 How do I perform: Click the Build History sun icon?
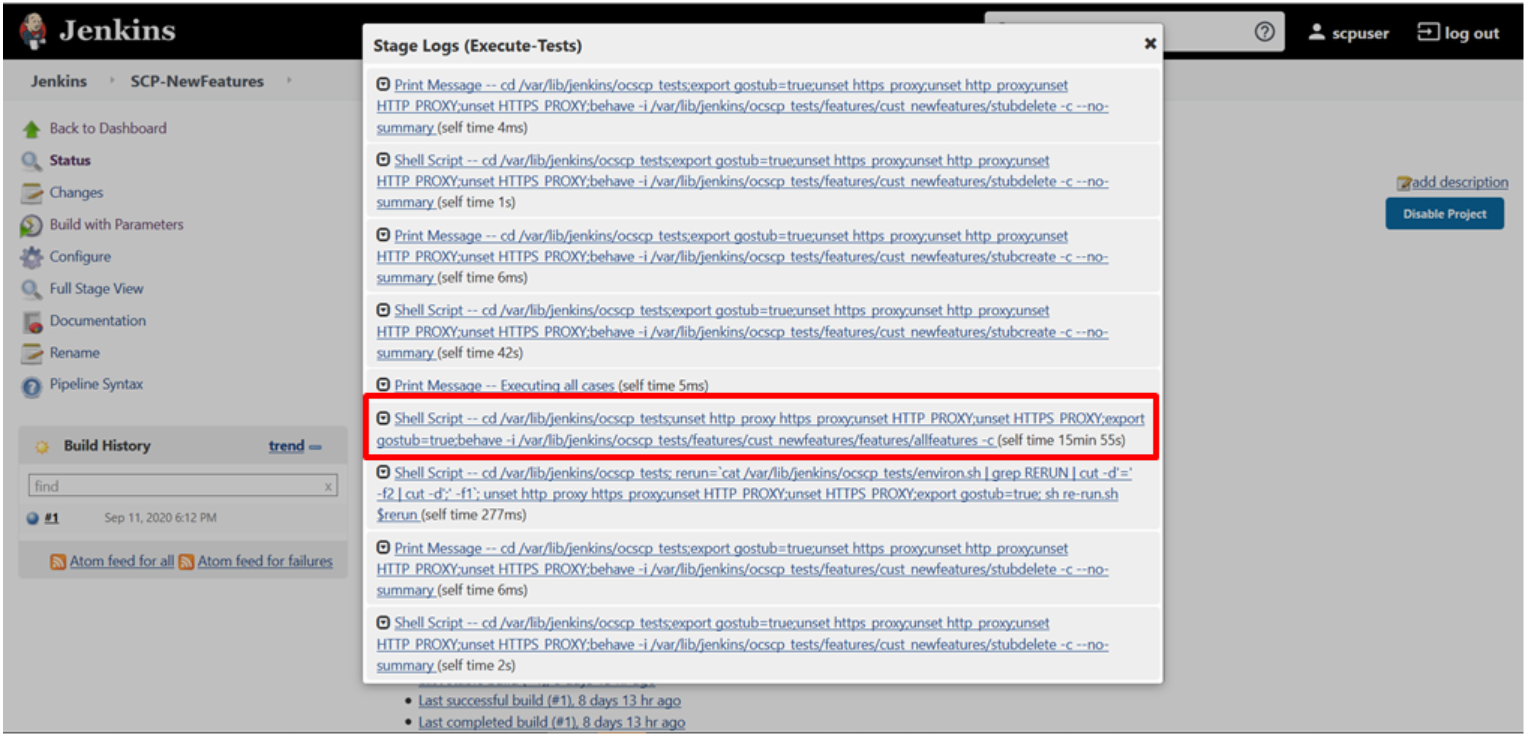pos(42,447)
